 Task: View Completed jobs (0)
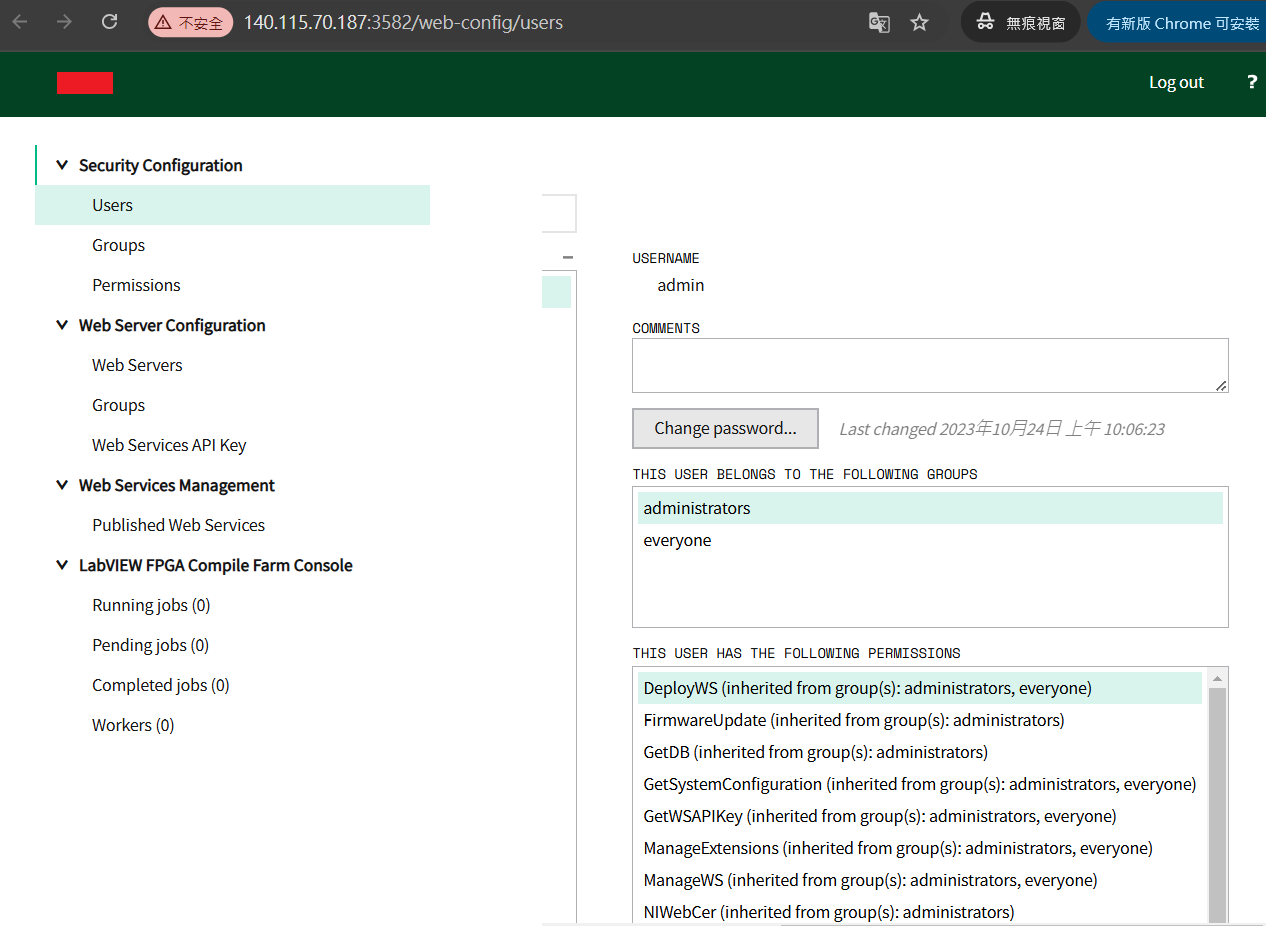(x=160, y=685)
